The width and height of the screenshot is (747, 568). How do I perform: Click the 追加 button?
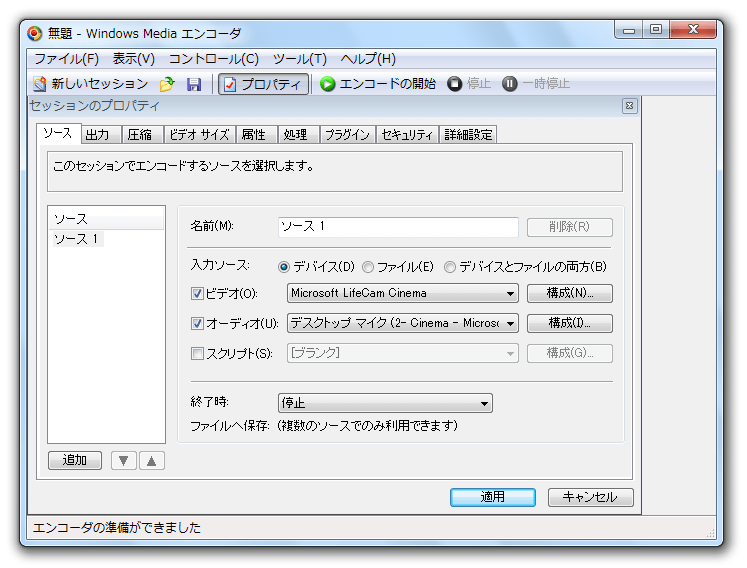click(x=75, y=460)
